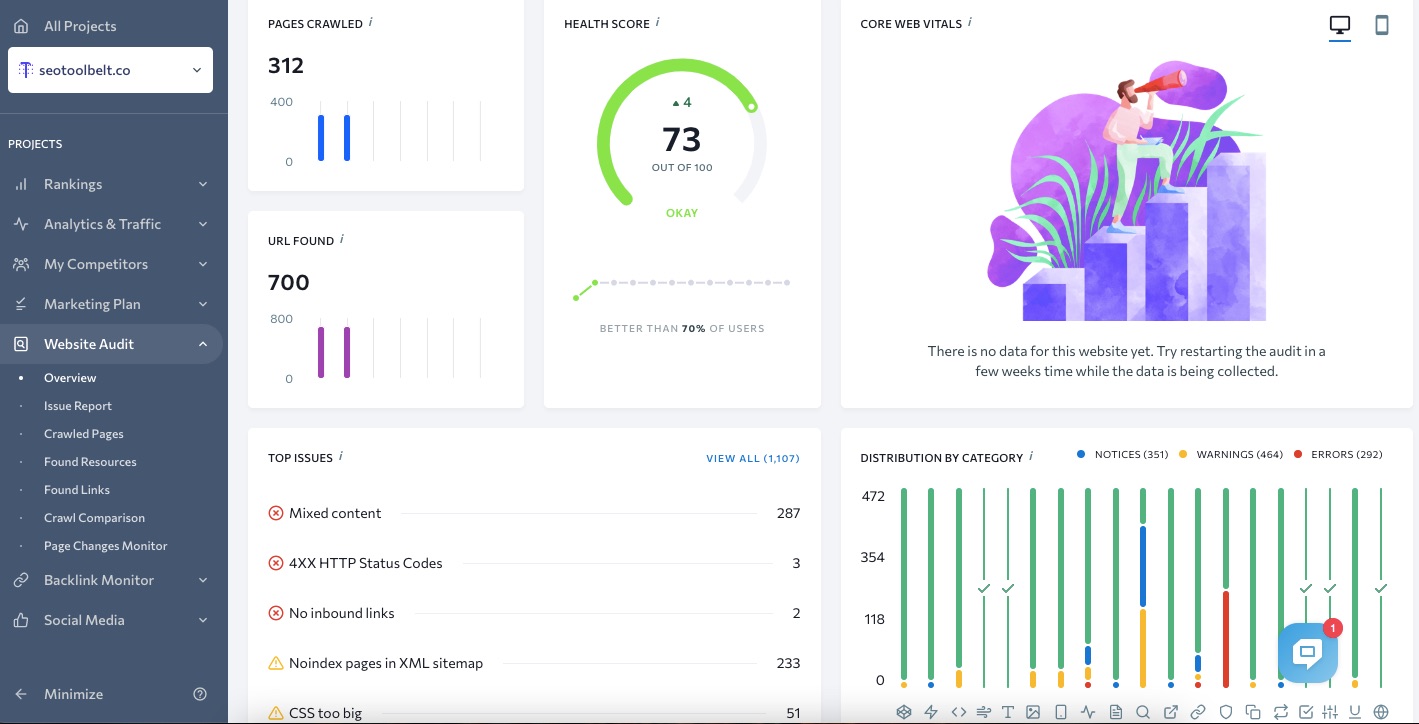
Task: Click the text 'T' category icon
Action: click(1008, 712)
